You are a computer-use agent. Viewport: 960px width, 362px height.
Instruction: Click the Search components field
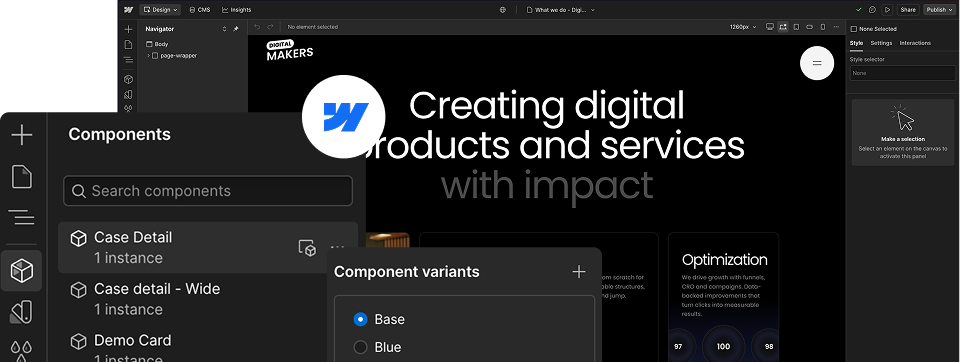pos(208,191)
